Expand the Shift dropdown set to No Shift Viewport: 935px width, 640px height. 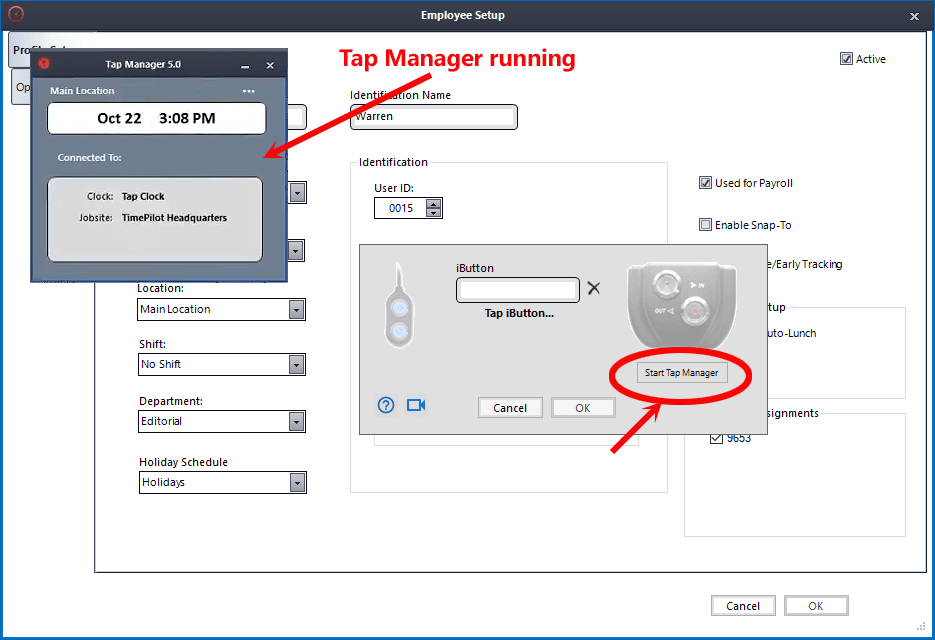[x=295, y=364]
